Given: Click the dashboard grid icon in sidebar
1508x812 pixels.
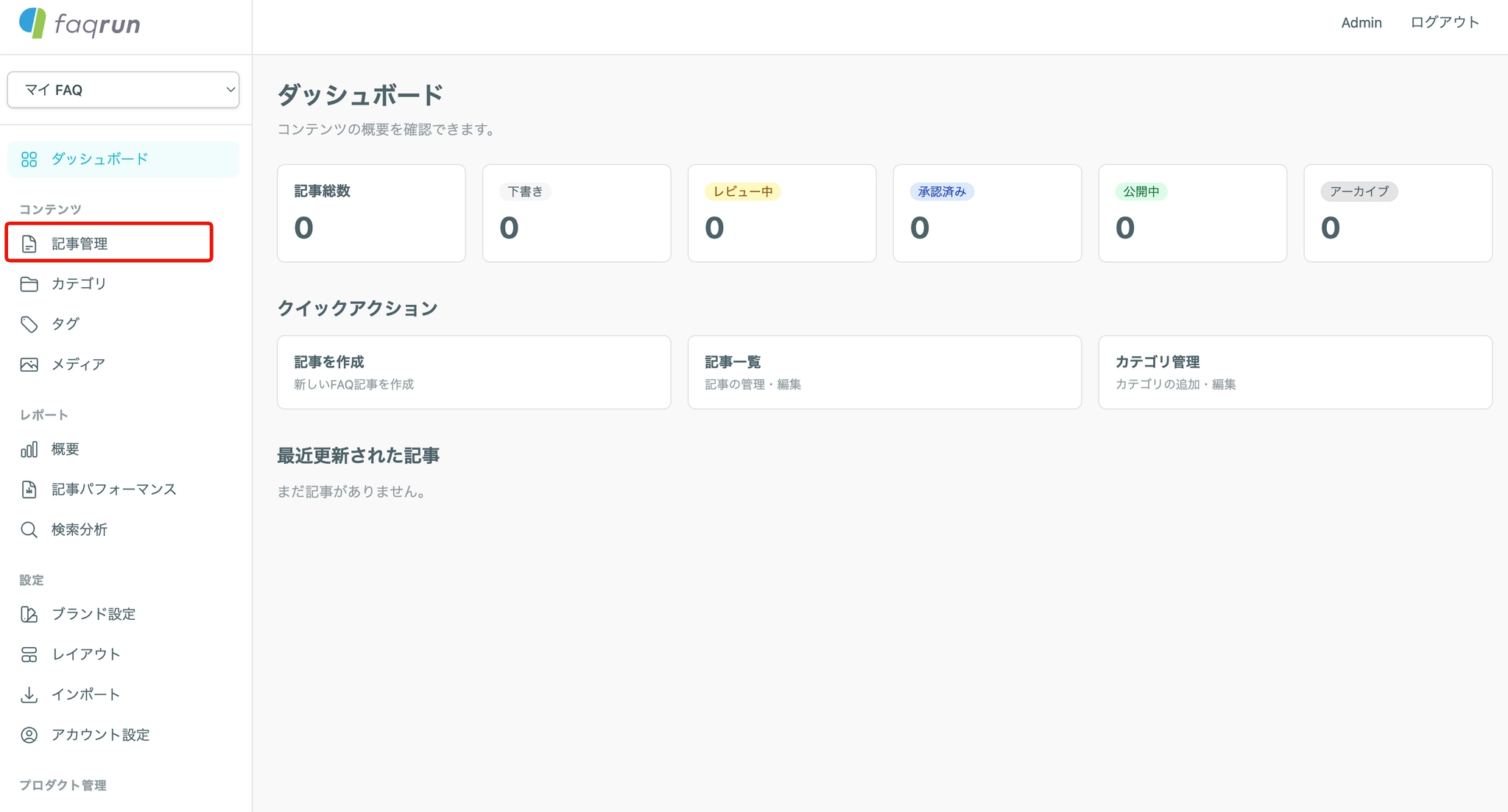Looking at the screenshot, I should click(x=29, y=159).
